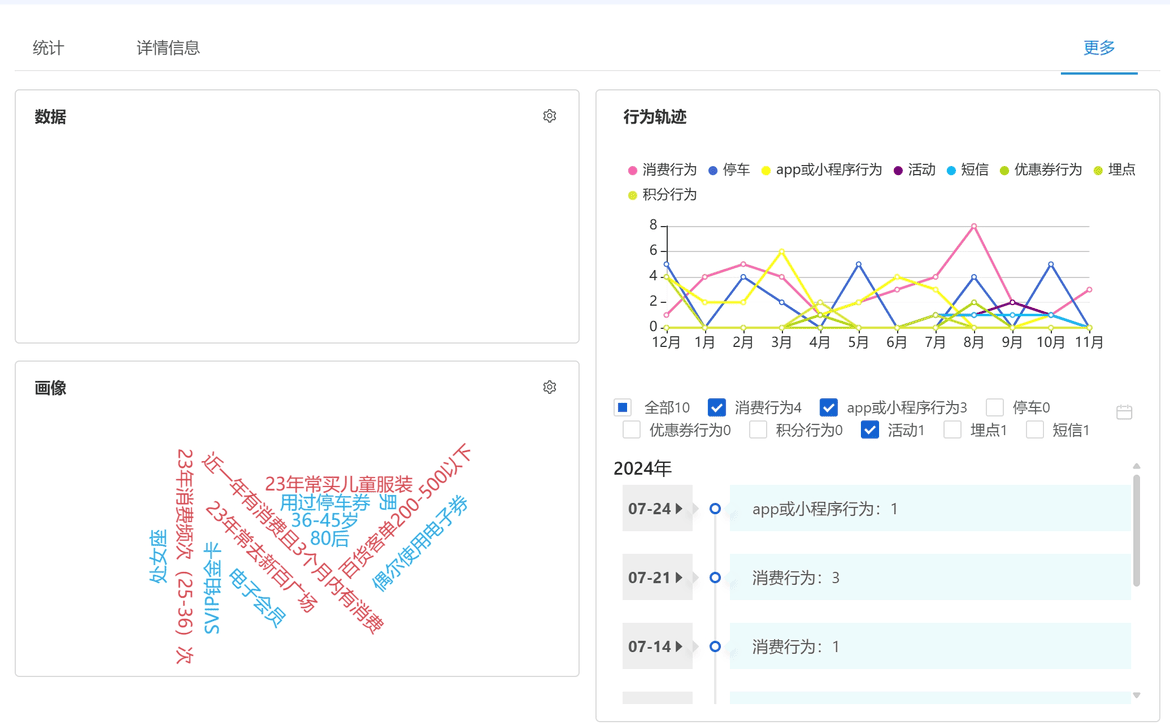Enable the 短信1 checkbox
This screenshot has height=725, width=1170.
1034,430
